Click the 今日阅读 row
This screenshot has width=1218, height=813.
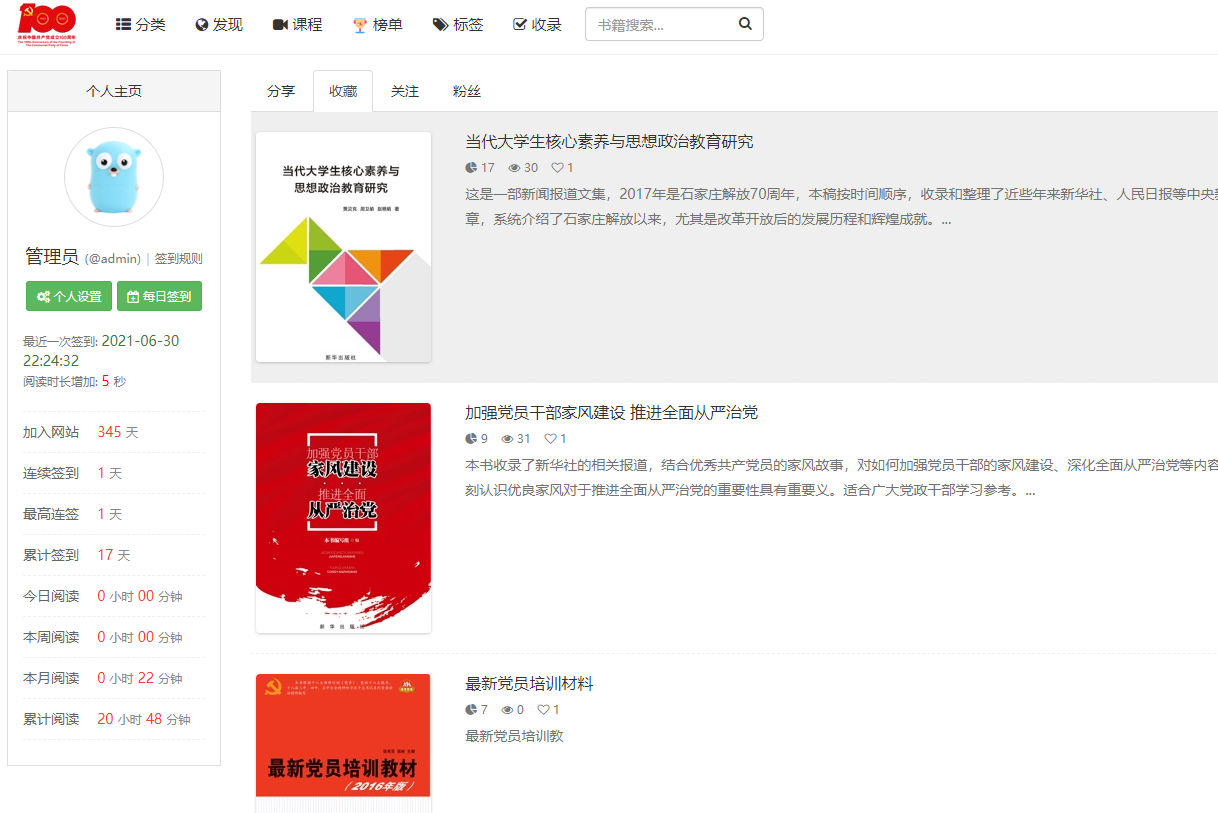click(x=114, y=596)
